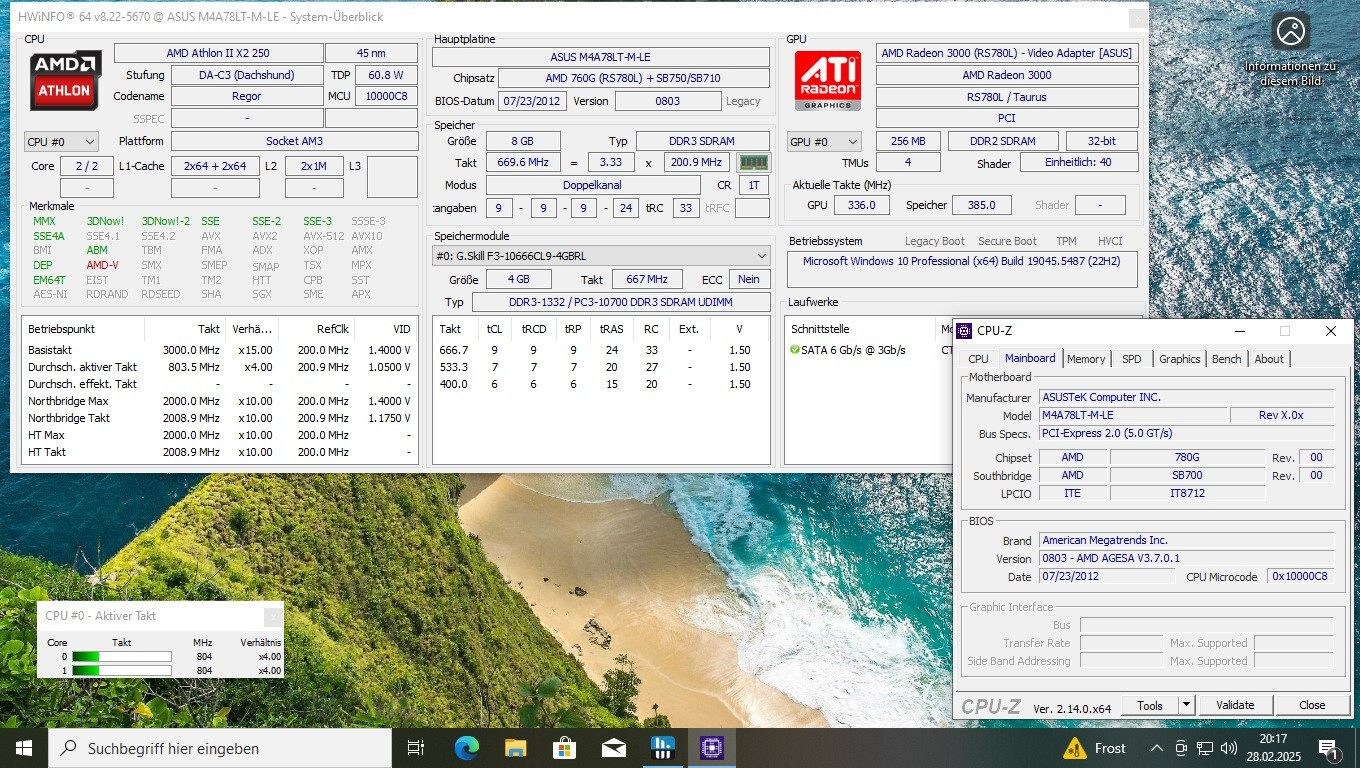
Task: Click the Close button in CPU-Z
Action: pos(1312,705)
